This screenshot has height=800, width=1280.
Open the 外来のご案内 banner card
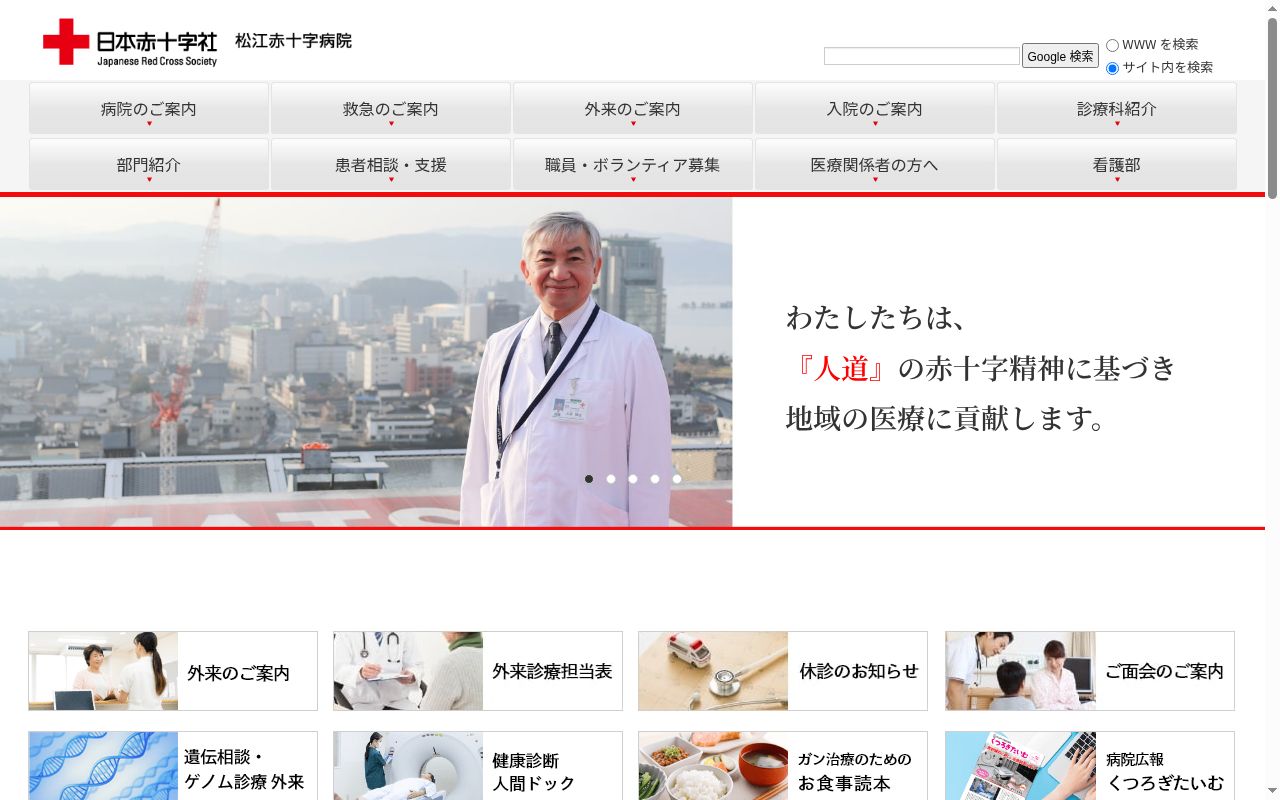point(173,671)
